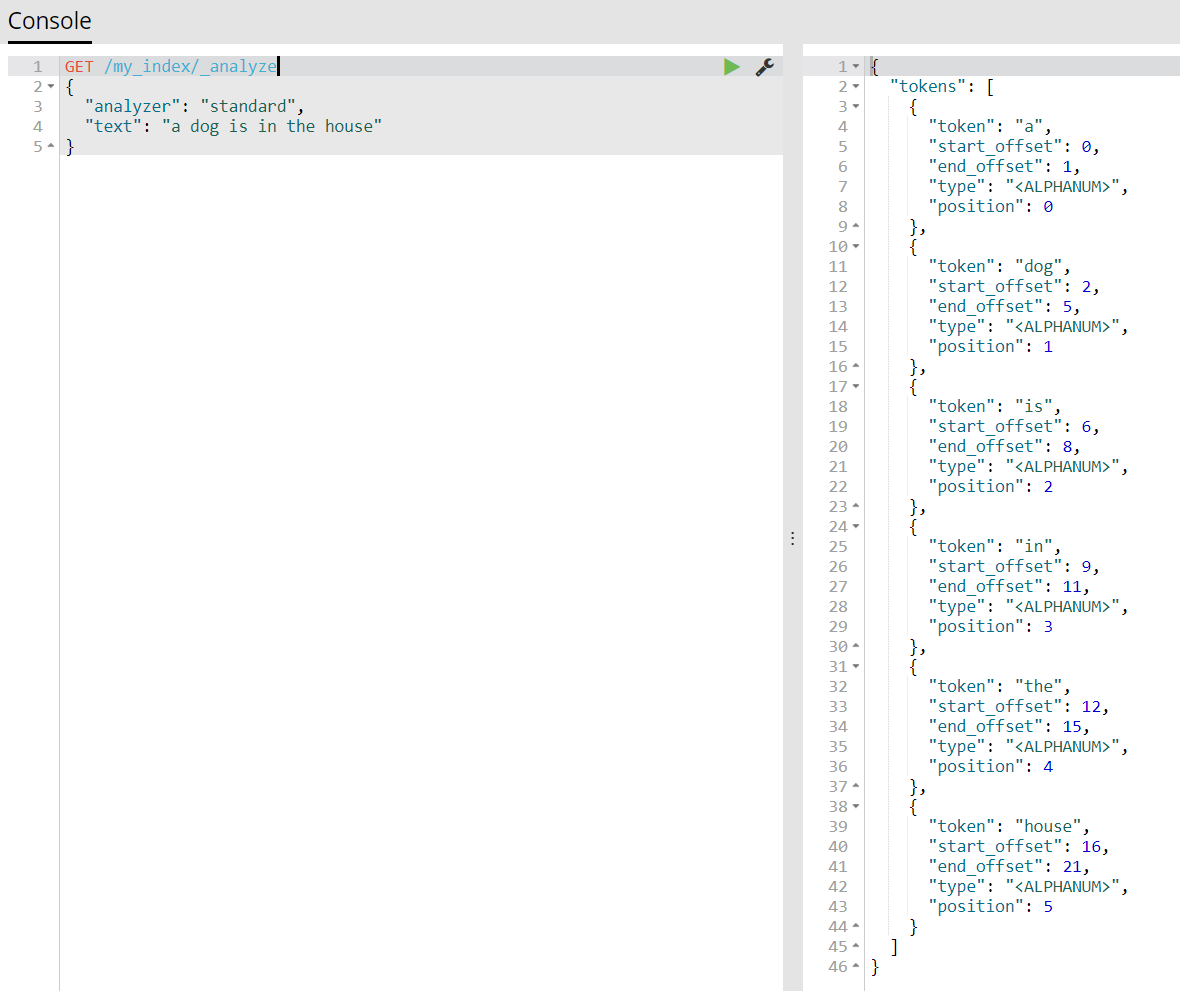Click fold end marker at response line 45

tap(856, 946)
